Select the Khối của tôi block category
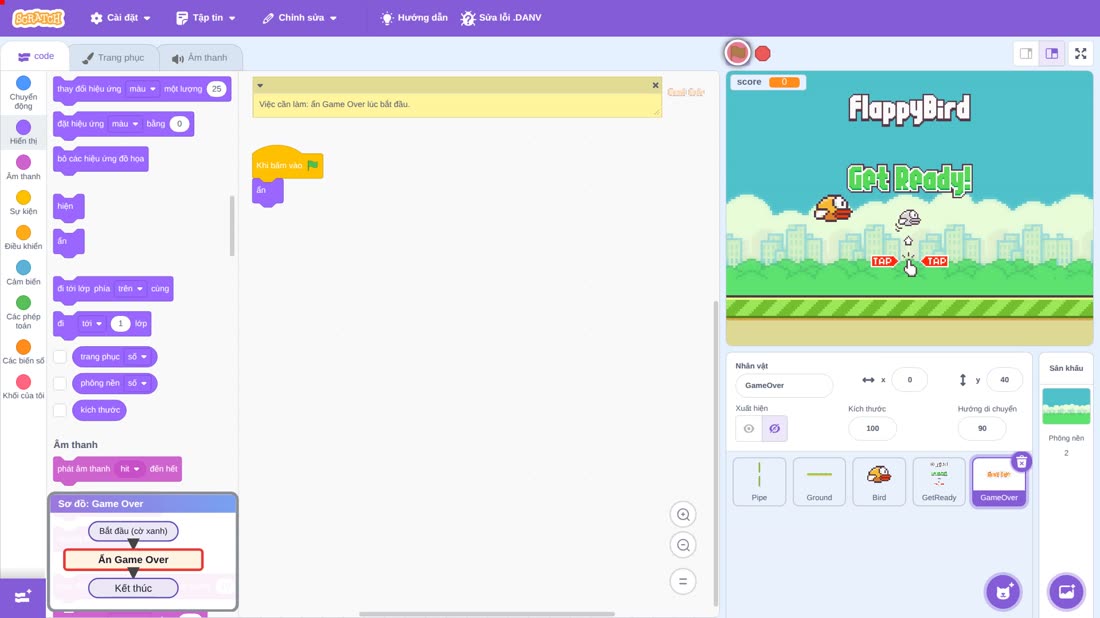 (23, 387)
